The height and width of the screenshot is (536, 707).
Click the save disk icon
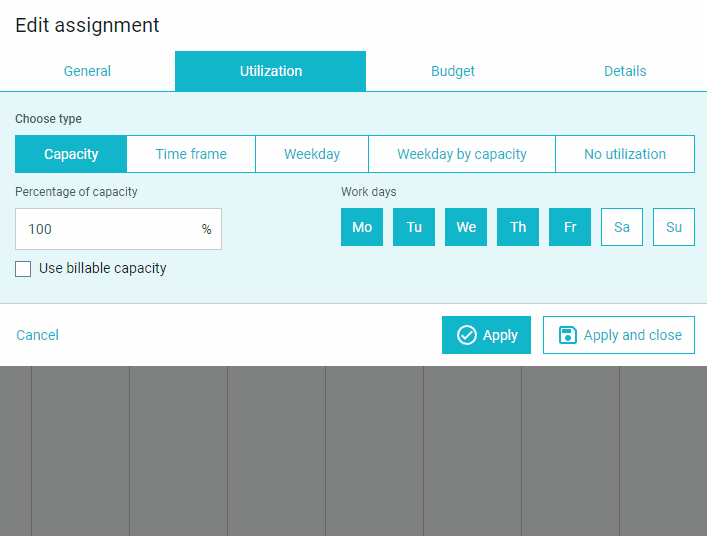[x=568, y=335]
